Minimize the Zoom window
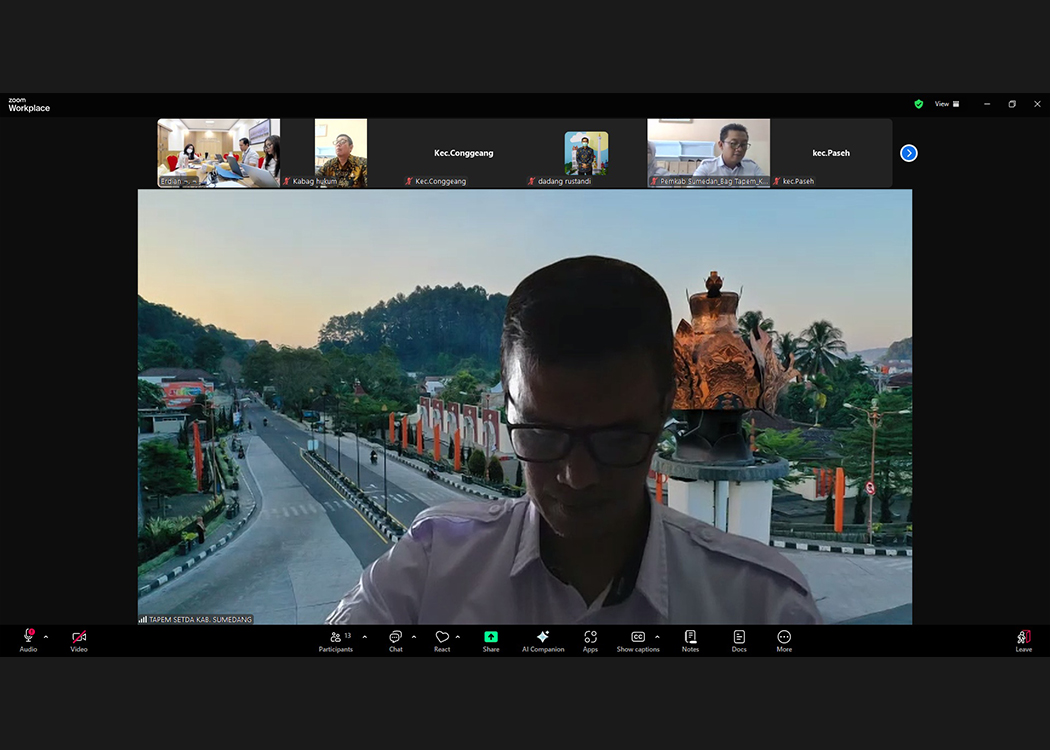The width and height of the screenshot is (1050, 750). (987, 104)
